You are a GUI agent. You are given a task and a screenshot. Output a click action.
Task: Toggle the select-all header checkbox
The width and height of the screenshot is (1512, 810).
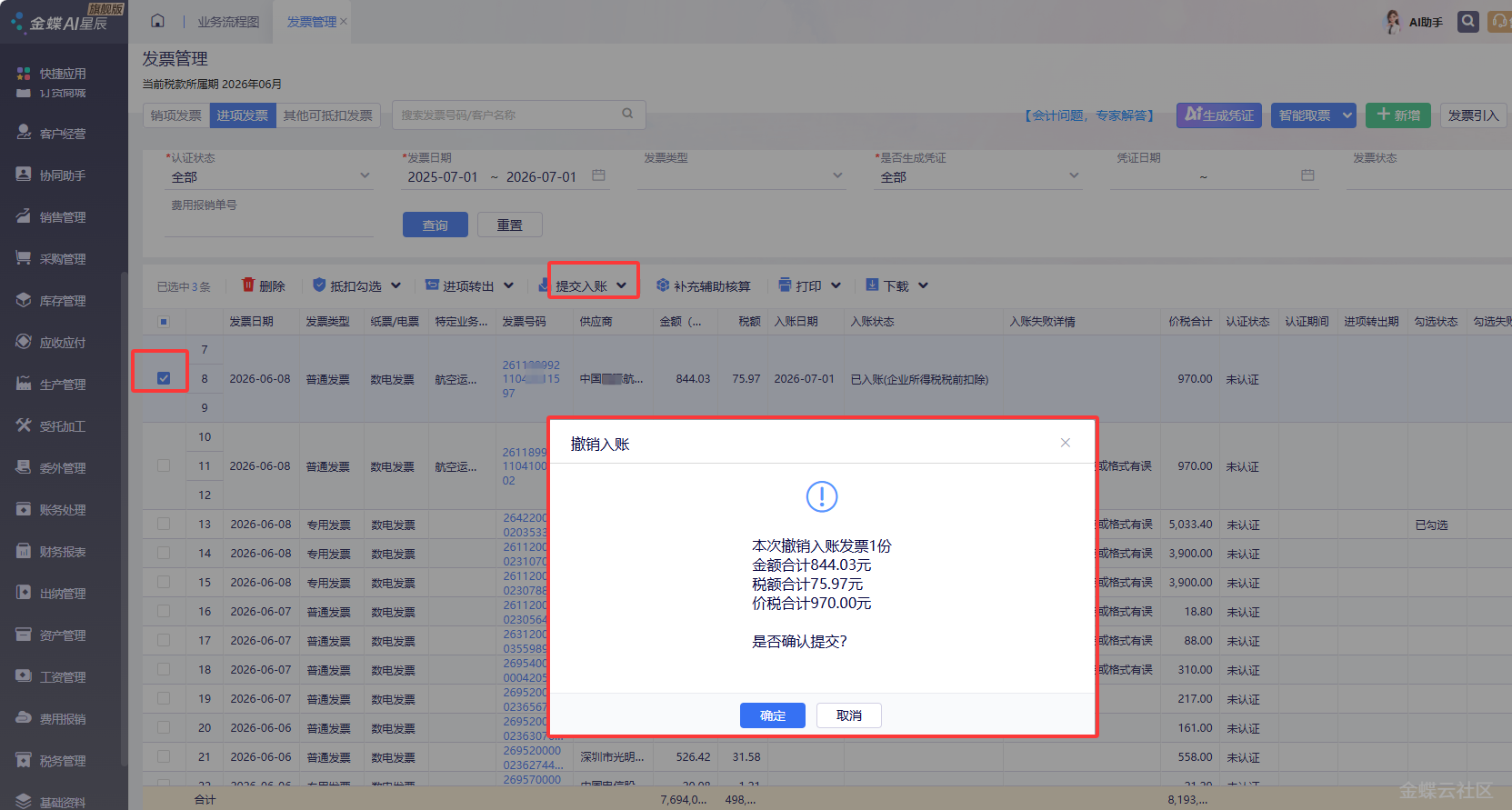164,321
